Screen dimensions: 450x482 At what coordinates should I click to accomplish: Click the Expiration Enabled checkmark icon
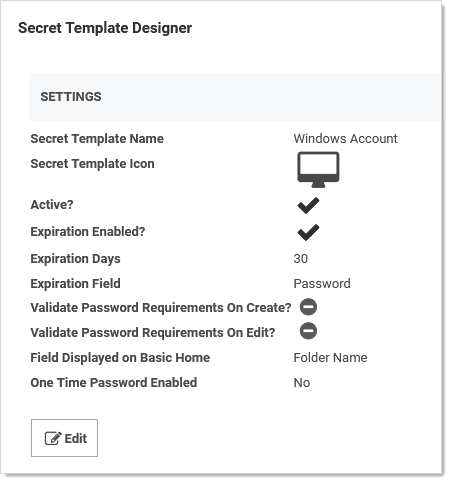click(308, 232)
